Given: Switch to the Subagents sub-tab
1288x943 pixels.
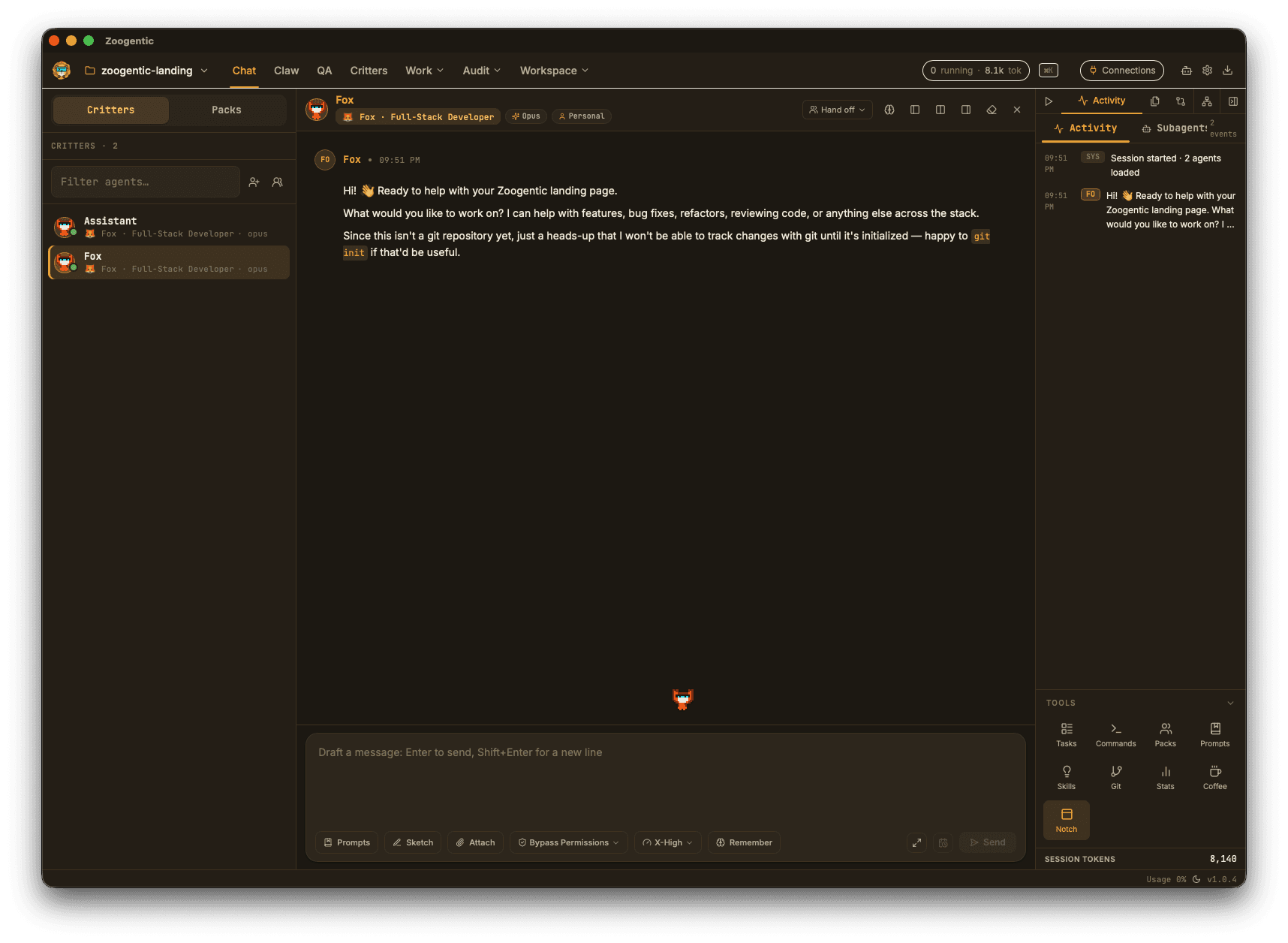Looking at the screenshot, I should pyautogui.click(x=1175, y=128).
